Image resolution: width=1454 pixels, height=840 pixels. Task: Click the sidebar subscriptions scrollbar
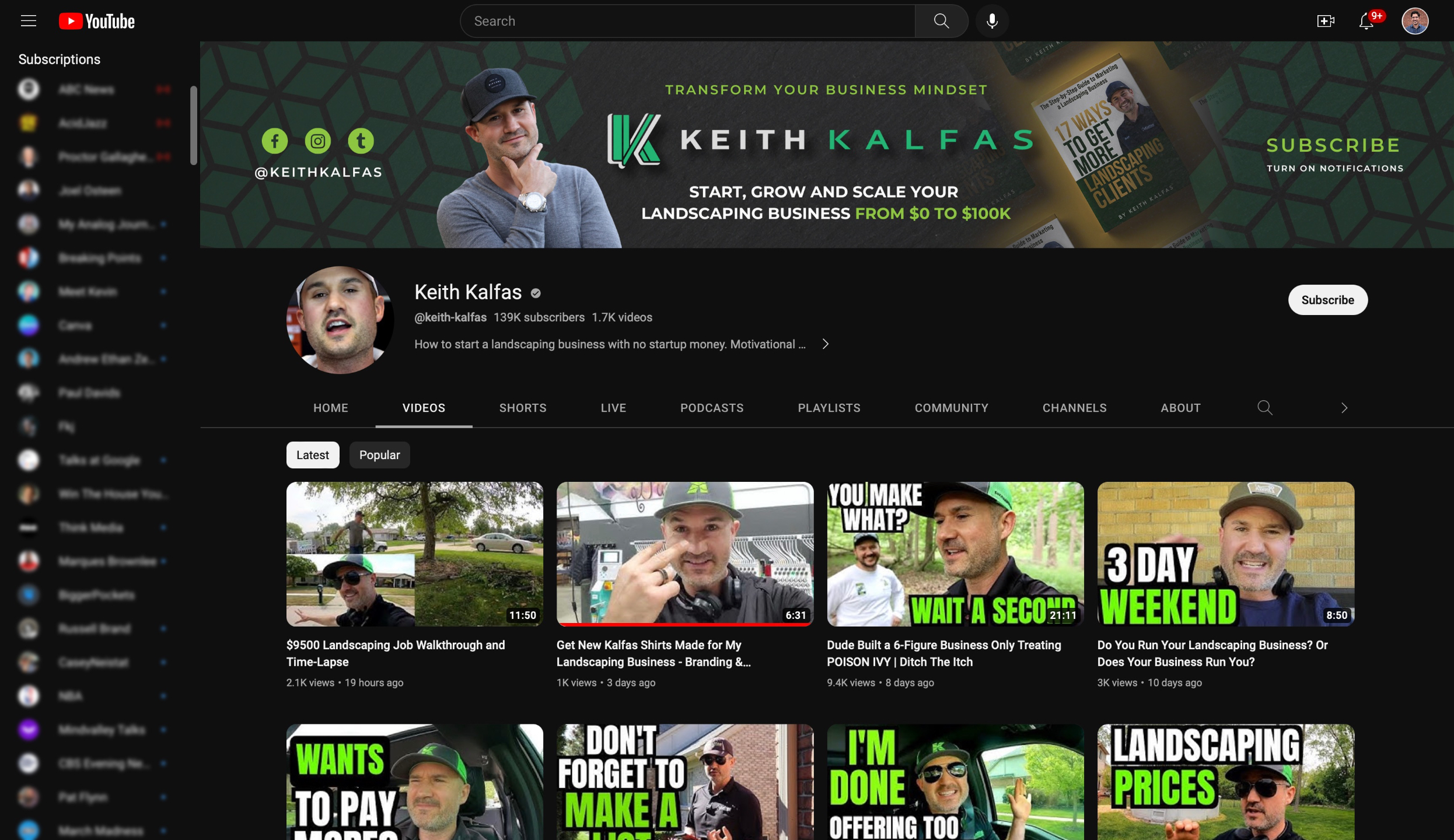point(194,125)
